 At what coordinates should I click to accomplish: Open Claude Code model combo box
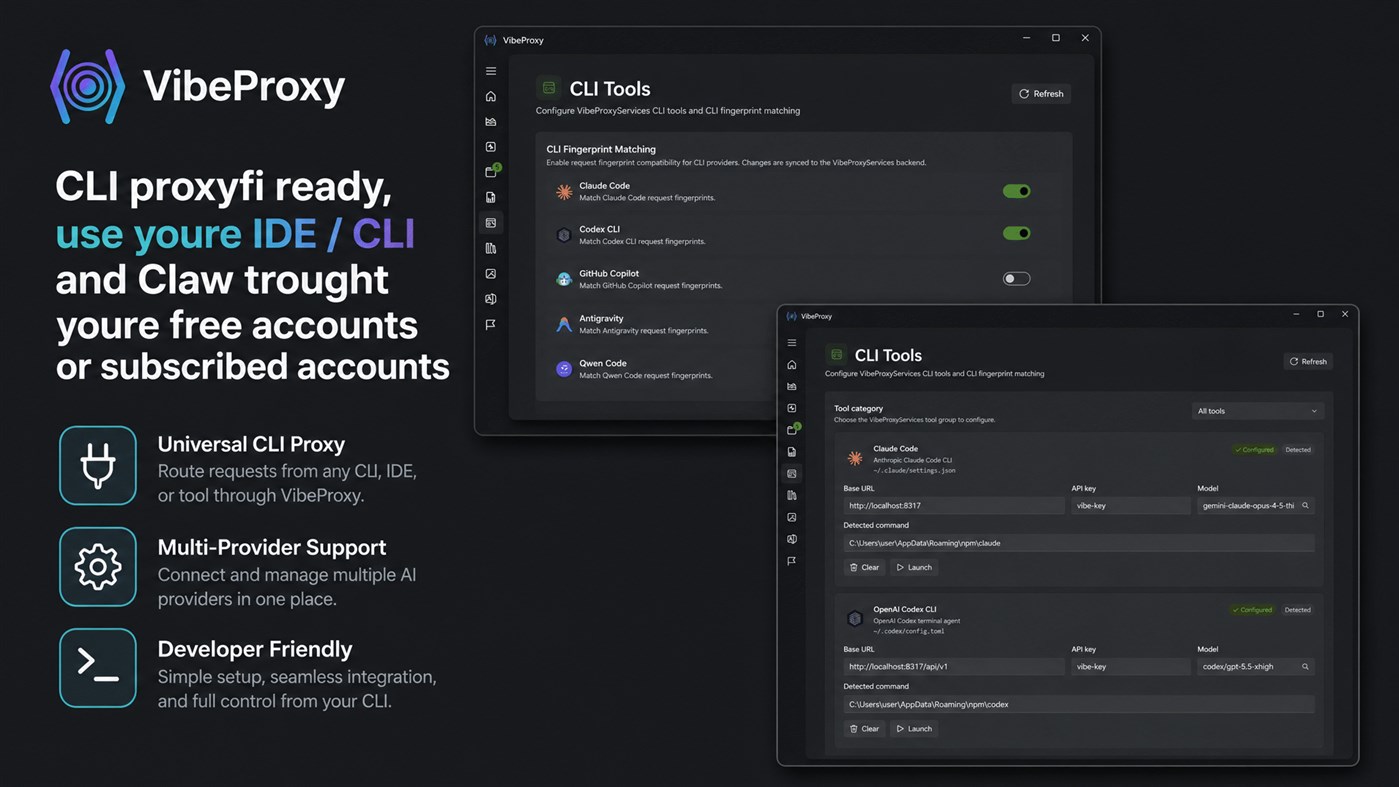point(1255,506)
